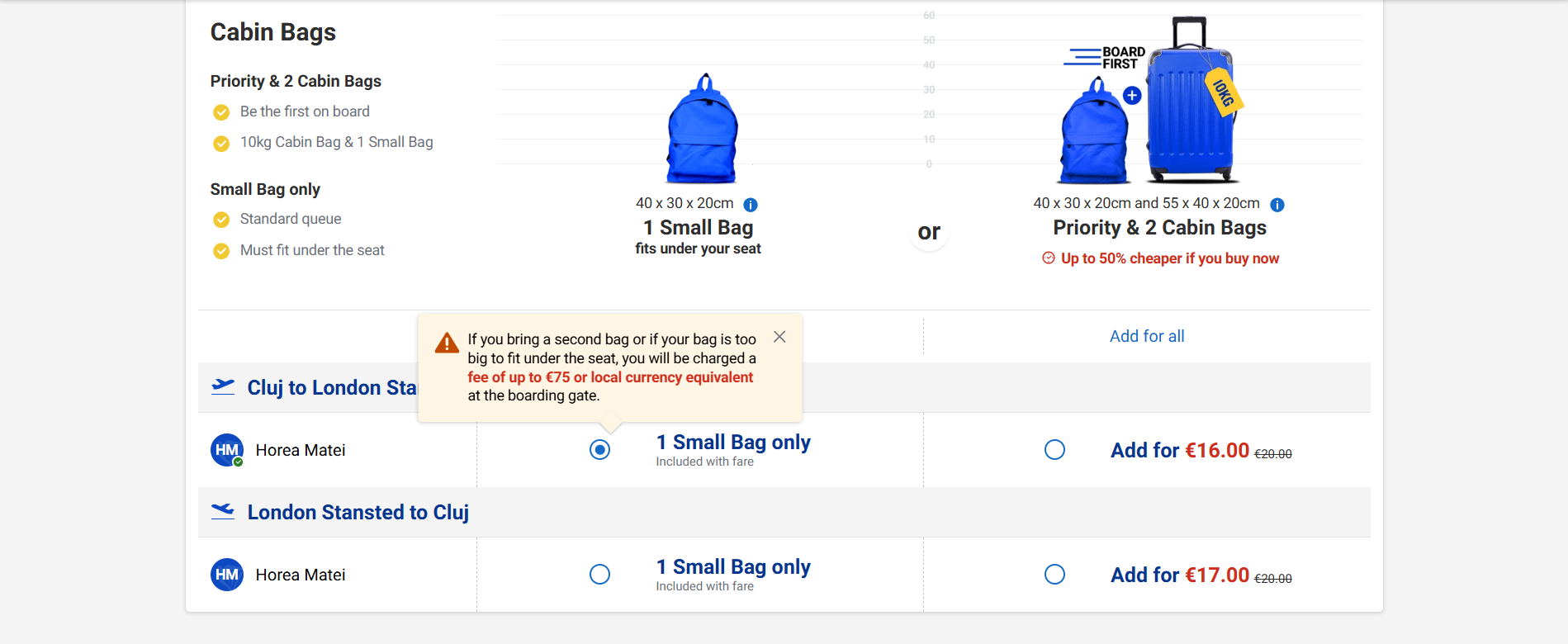Screen dimensions: 1568x644
Task: Click the "Add for all" link
Action: 1147,336
